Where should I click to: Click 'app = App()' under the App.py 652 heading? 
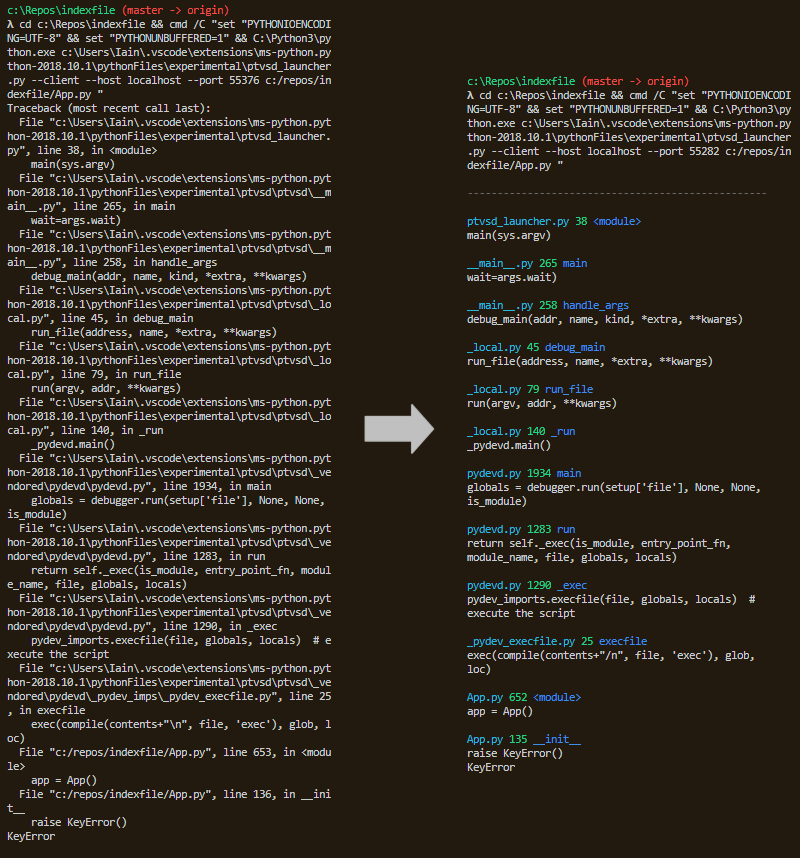pyautogui.click(x=500, y=711)
